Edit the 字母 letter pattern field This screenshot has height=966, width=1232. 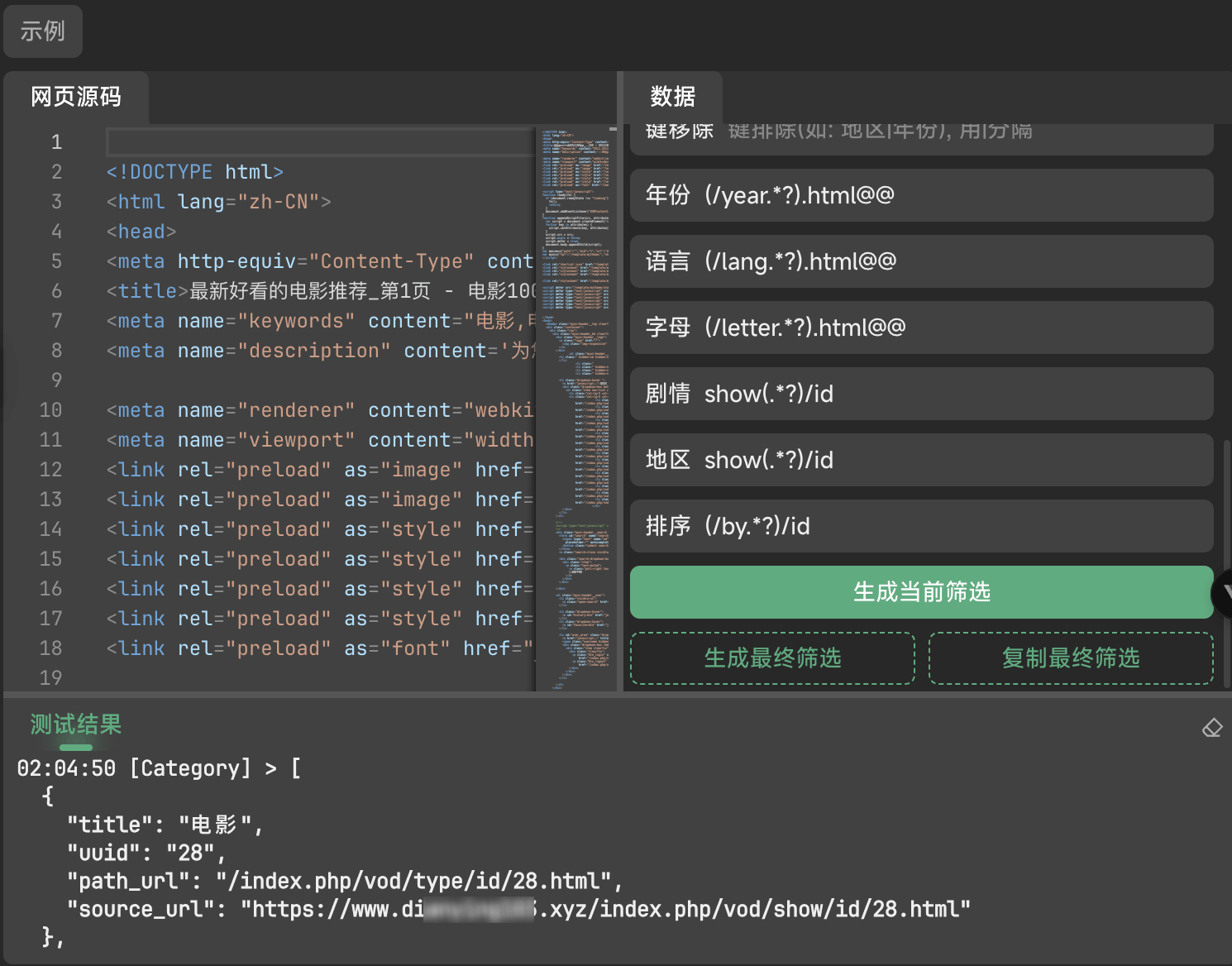[x=951, y=328]
